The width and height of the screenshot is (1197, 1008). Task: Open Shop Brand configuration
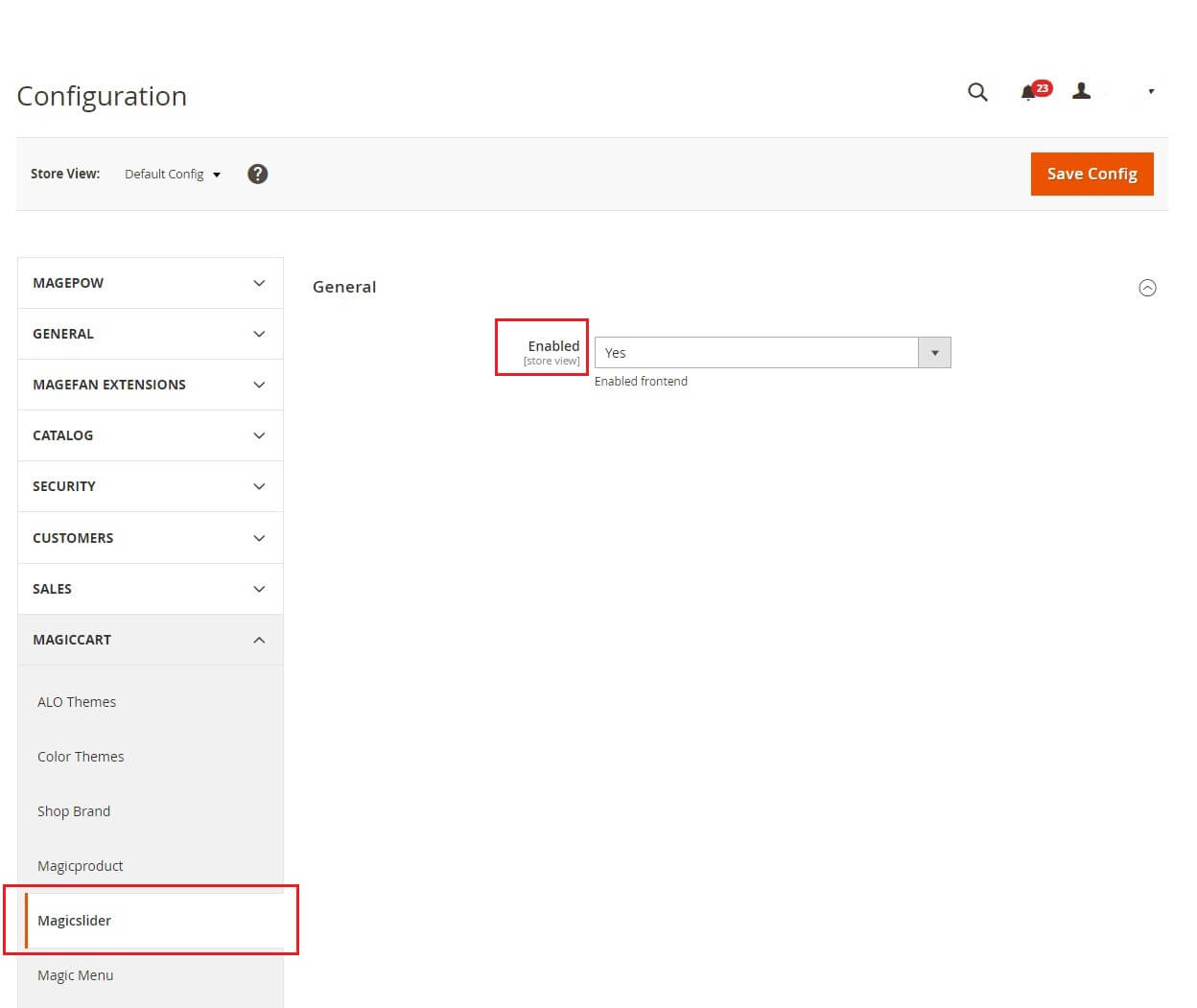tap(74, 811)
